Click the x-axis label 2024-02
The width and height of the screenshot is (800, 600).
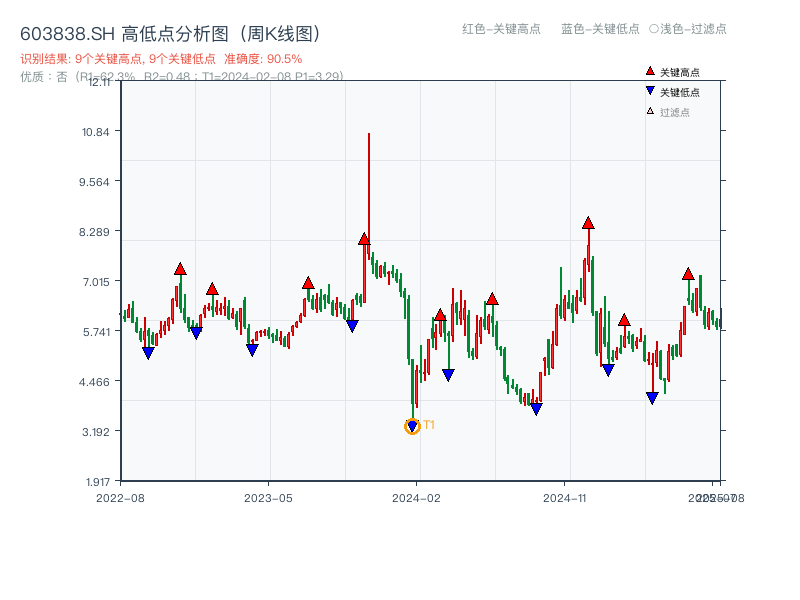(x=416, y=498)
